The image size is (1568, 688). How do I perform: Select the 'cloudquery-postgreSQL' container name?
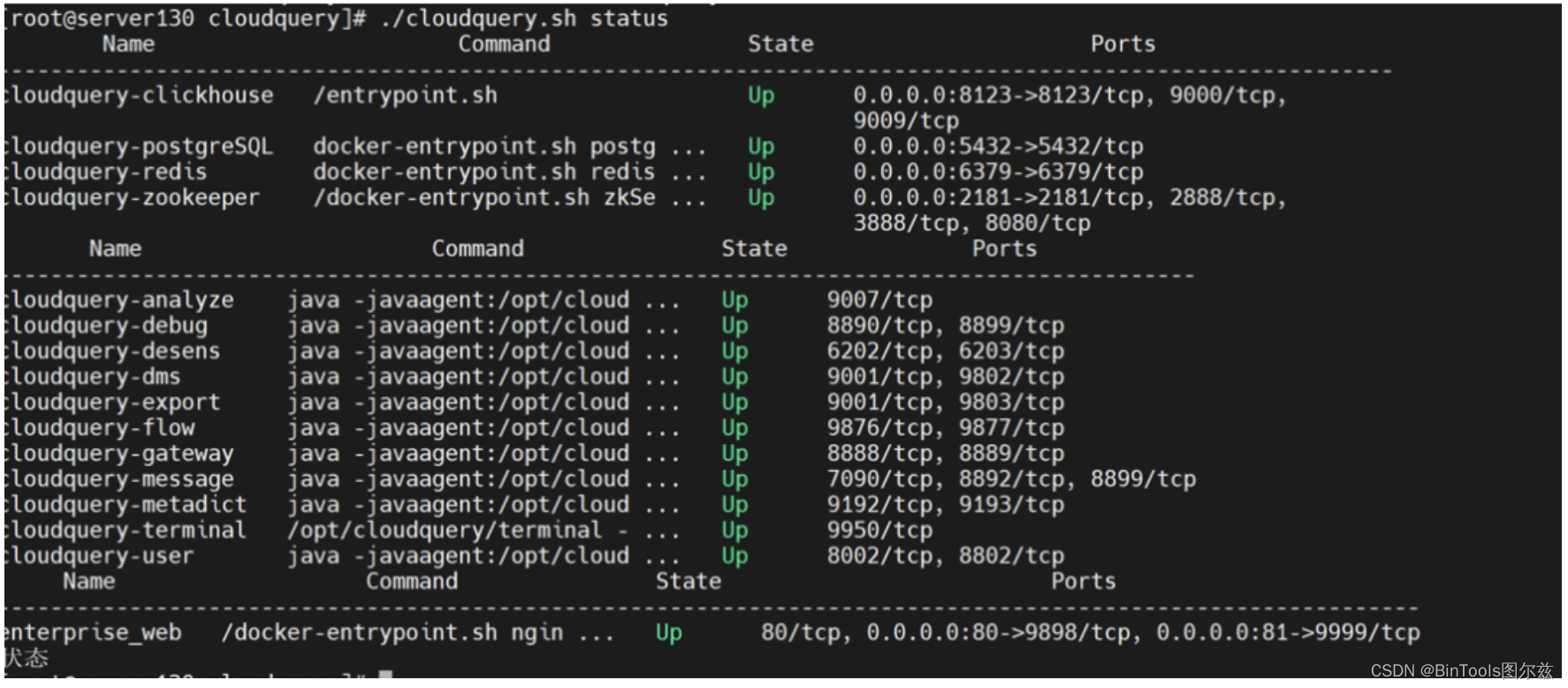(x=139, y=147)
